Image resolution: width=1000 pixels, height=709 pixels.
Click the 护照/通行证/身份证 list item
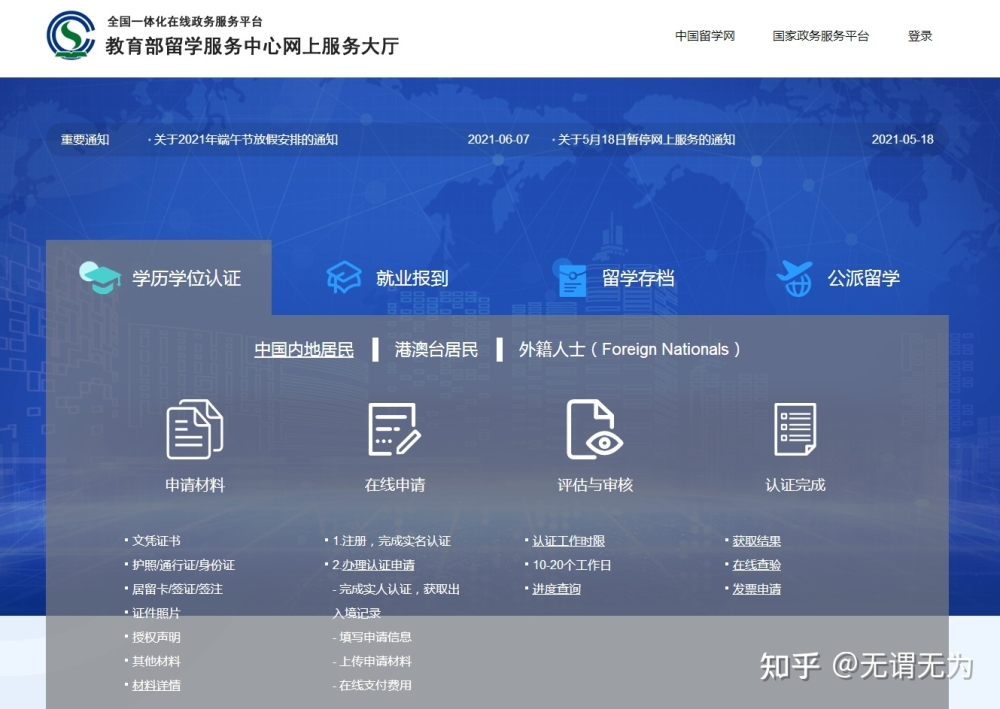click(183, 565)
